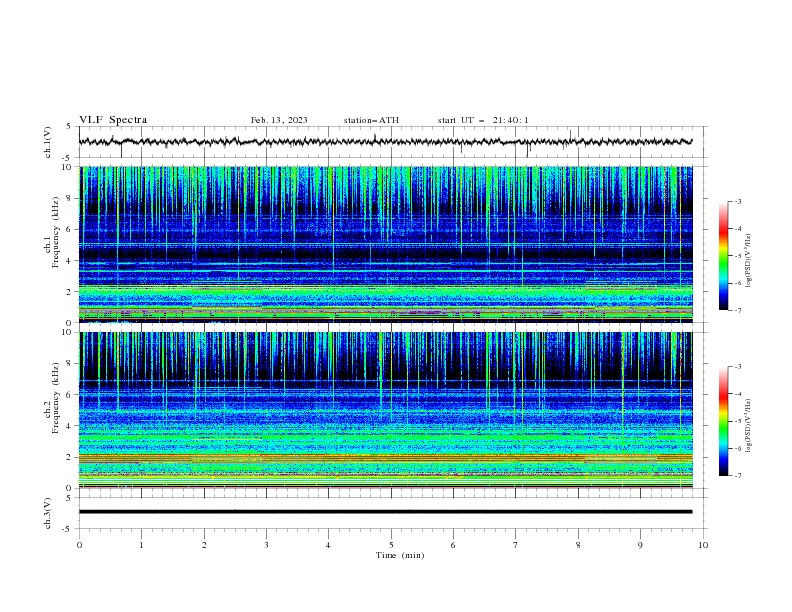Click the "7" tick on the time axis
This screenshot has height=612, width=792.
click(516, 545)
